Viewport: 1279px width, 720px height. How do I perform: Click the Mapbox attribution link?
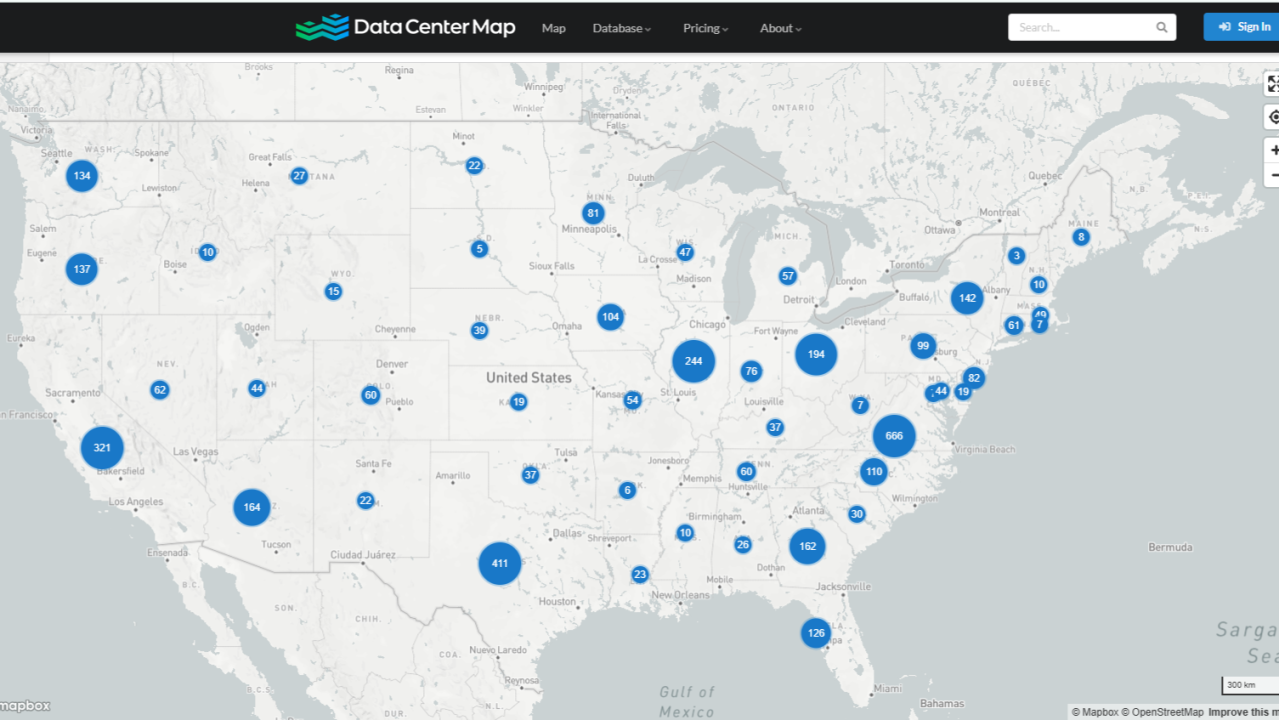[1096, 712]
